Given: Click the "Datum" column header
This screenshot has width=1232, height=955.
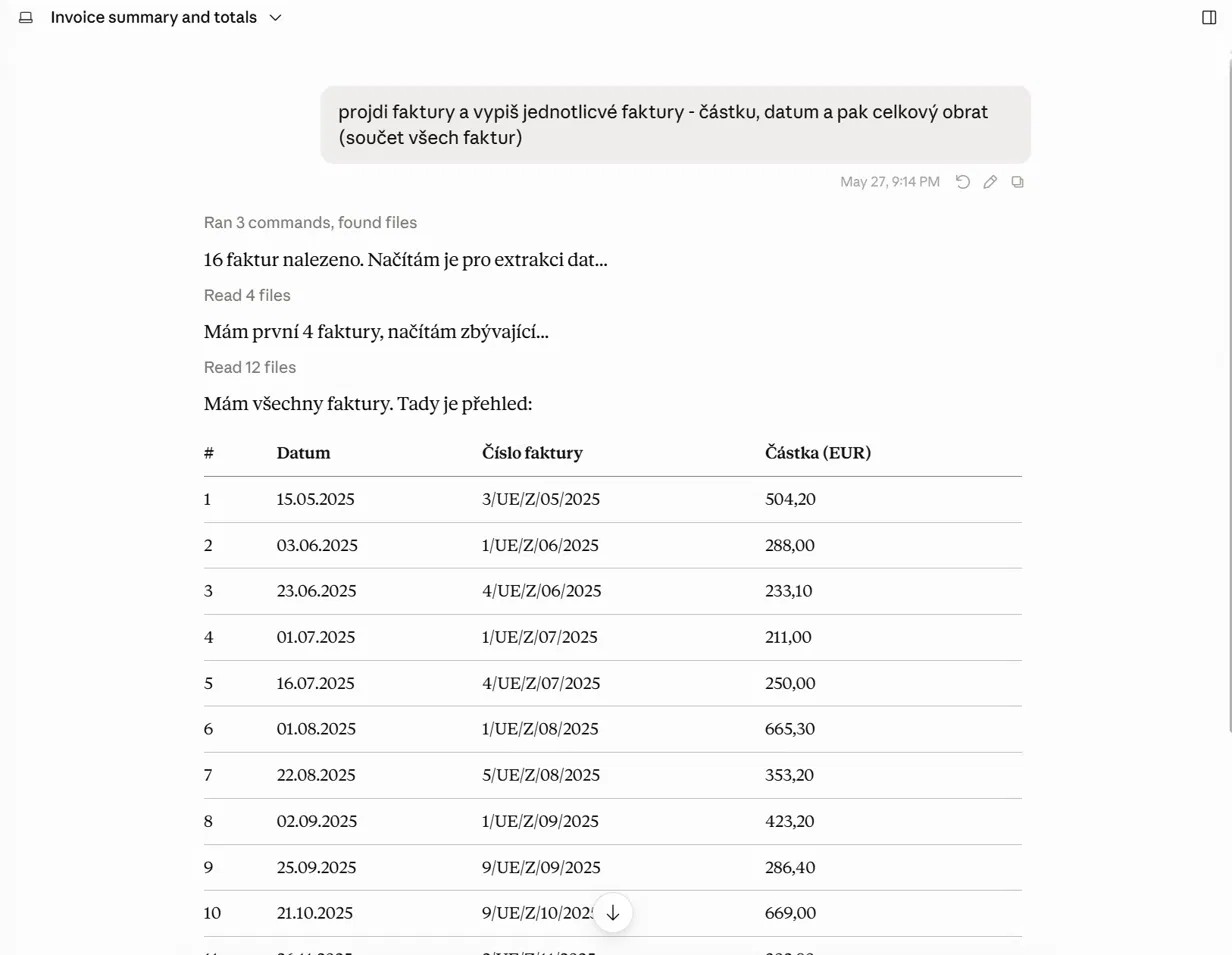Looking at the screenshot, I should click(x=303, y=453).
